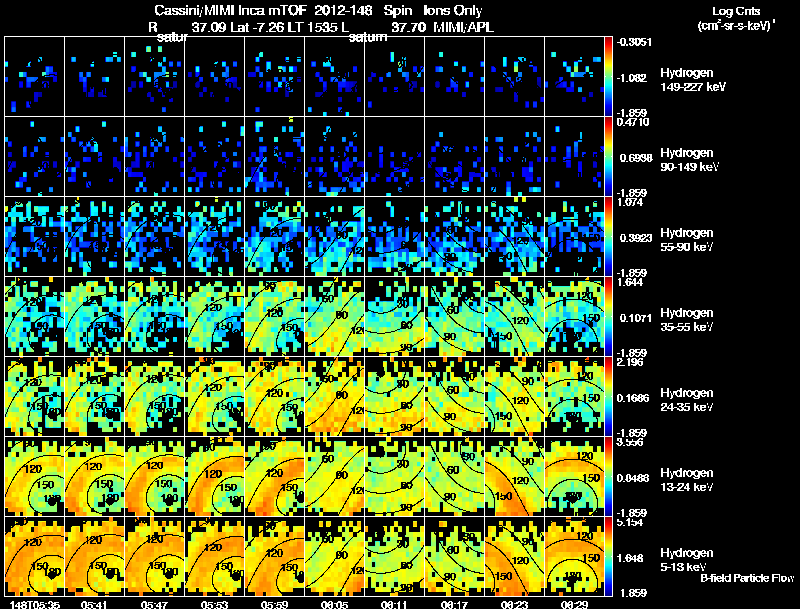Click the 148T05:35 time label
The width and height of the screenshot is (800, 609).
(35, 604)
